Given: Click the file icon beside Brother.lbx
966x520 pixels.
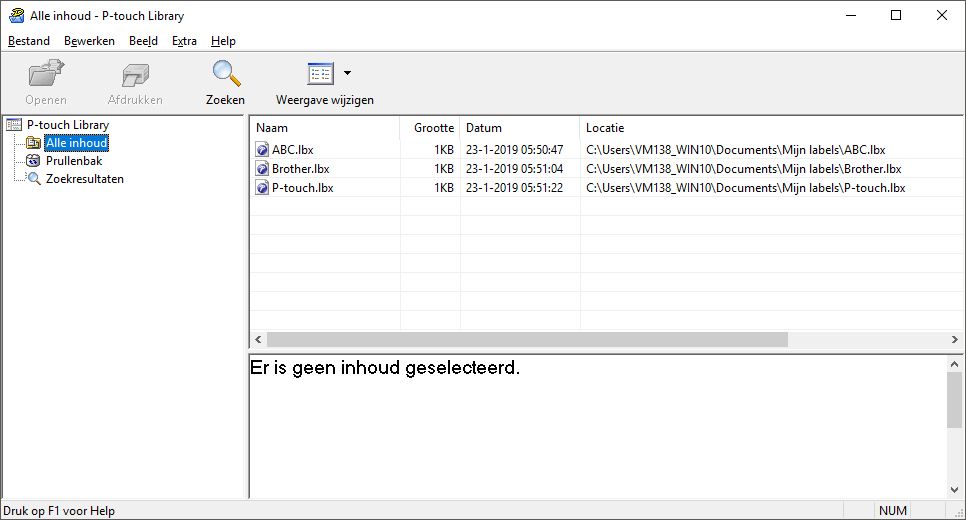Looking at the screenshot, I should (262, 169).
